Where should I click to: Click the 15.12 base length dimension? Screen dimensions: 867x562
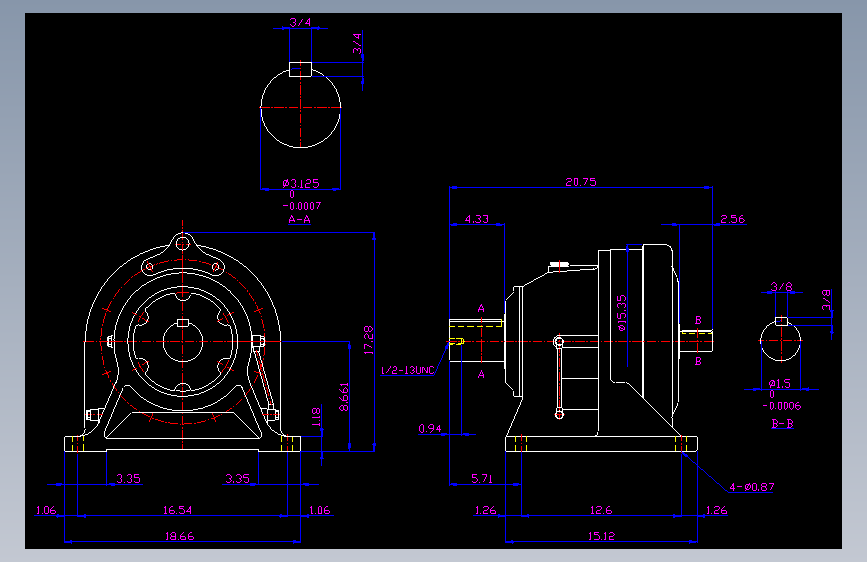click(601, 536)
